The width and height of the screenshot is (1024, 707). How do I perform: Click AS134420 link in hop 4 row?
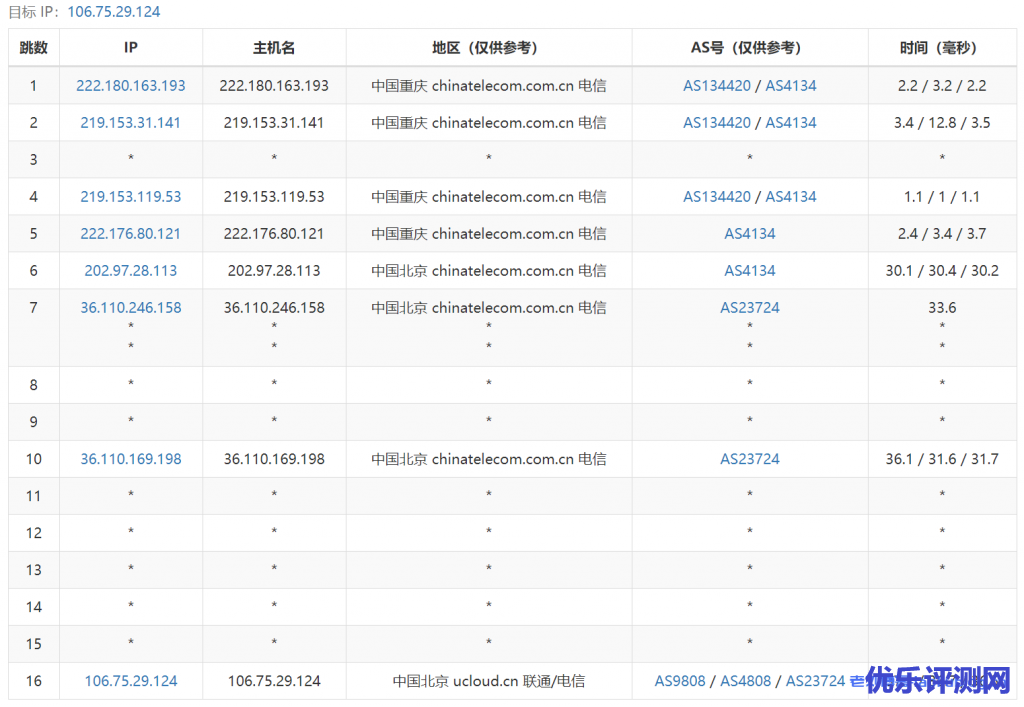[x=716, y=197]
